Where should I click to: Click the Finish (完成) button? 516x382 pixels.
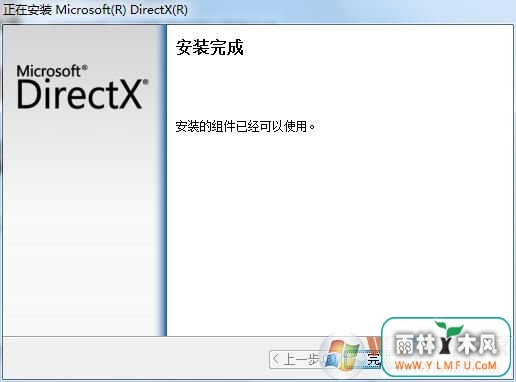[x=363, y=360]
